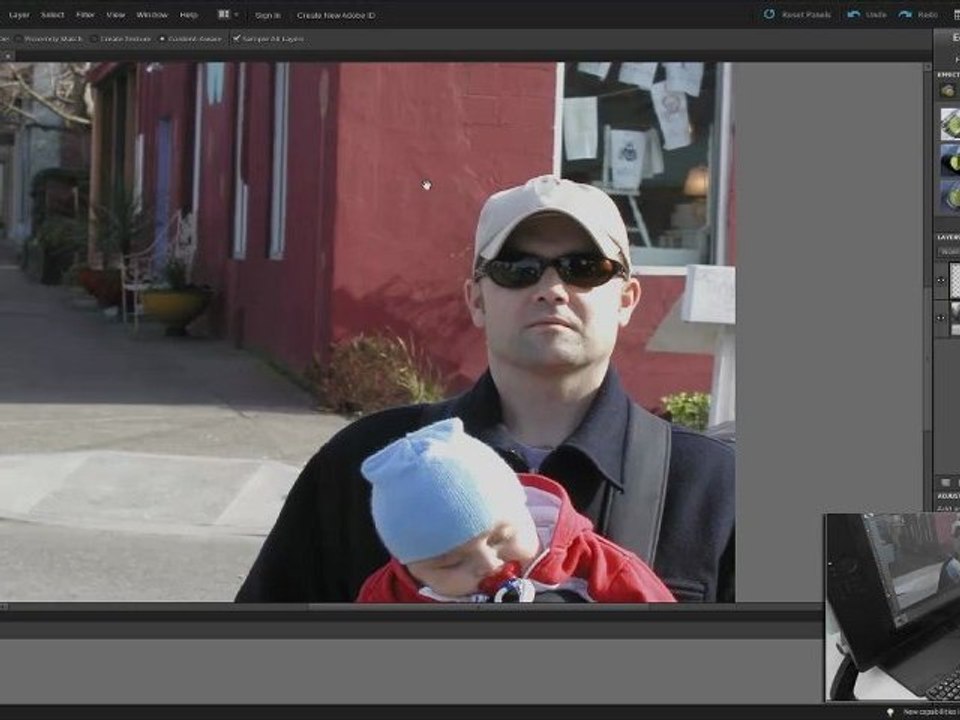
Task: Select the top transparent layer thumbnail
Action: (954, 280)
